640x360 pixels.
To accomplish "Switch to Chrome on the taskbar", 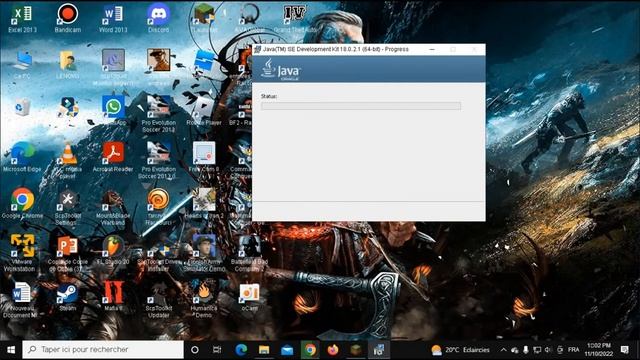I will point(310,350).
